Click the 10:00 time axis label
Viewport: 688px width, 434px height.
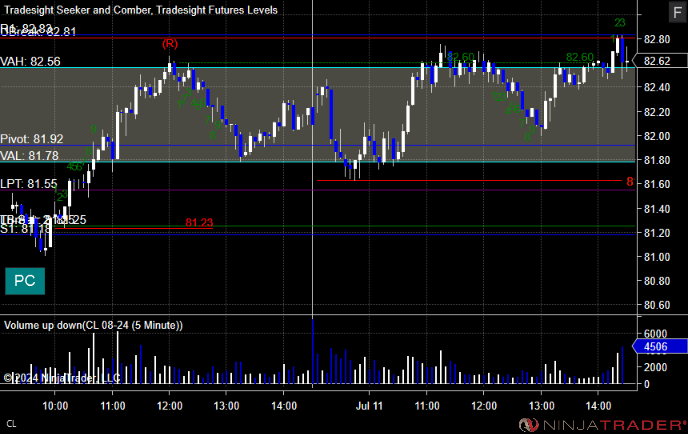pyautogui.click(x=55, y=406)
